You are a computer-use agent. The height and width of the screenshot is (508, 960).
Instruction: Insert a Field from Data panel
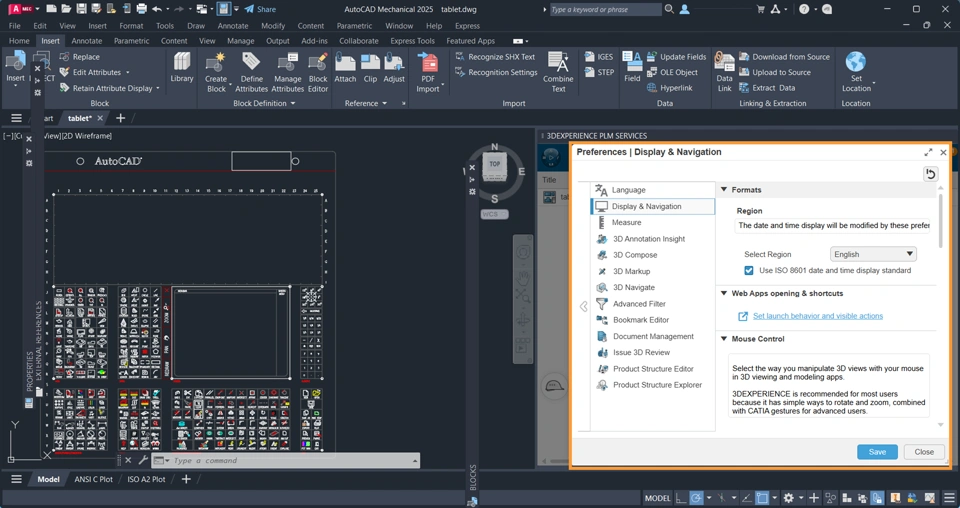[632, 67]
